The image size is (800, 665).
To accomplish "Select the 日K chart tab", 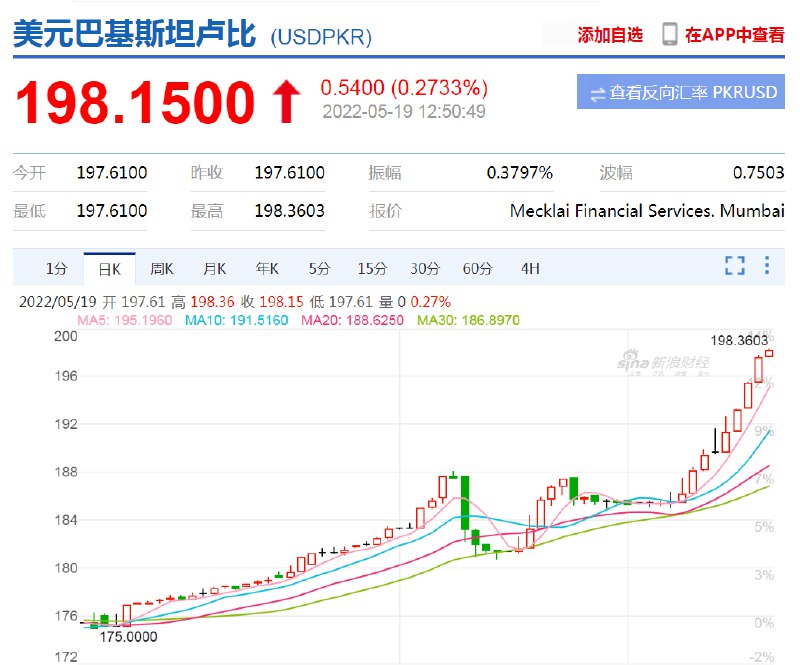I will [110, 269].
